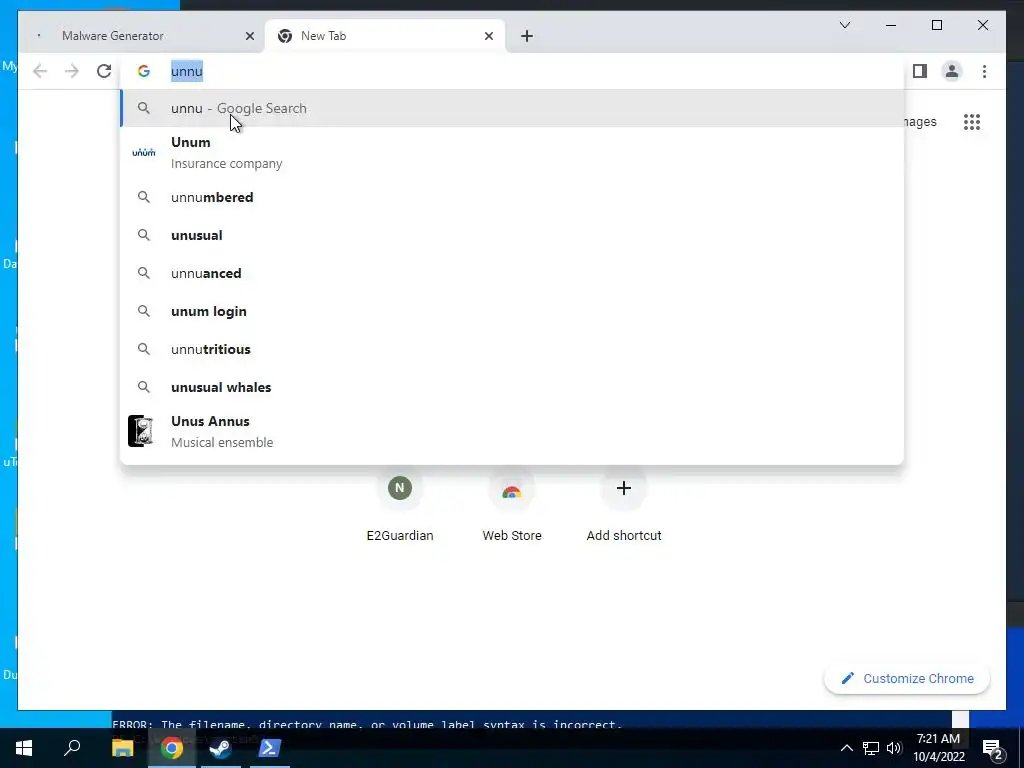Viewport: 1024px width, 768px height.
Task: Switch to the Malware Generator tab
Action: click(x=142, y=36)
